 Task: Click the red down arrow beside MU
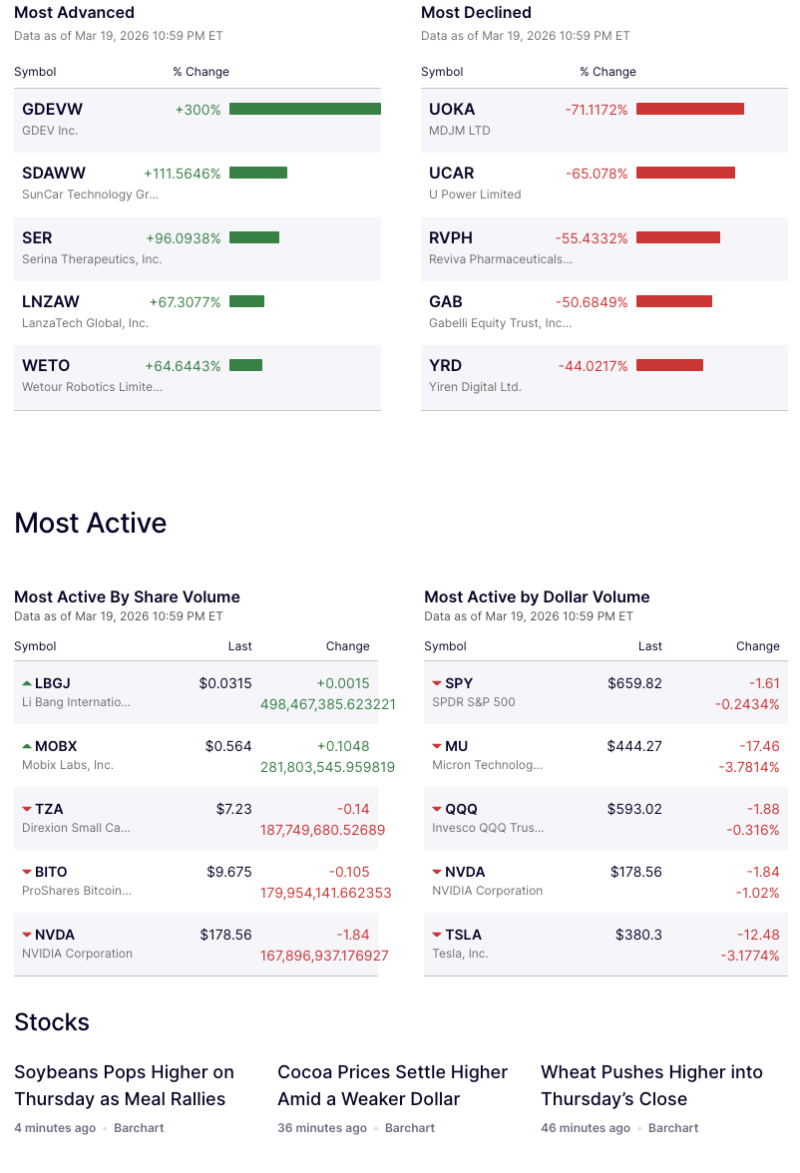tap(437, 747)
